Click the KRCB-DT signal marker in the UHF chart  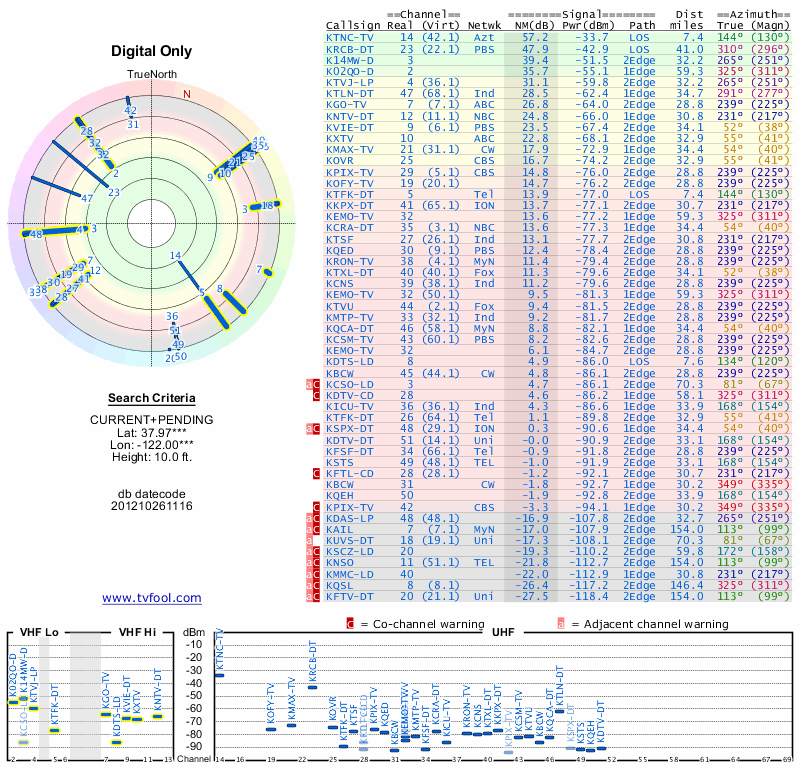(312, 687)
